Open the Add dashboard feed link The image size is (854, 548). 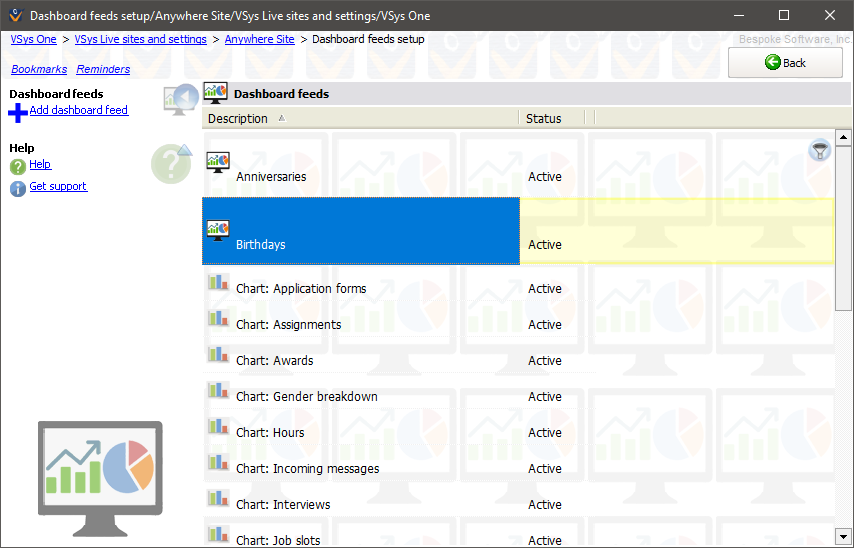pyautogui.click(x=79, y=111)
